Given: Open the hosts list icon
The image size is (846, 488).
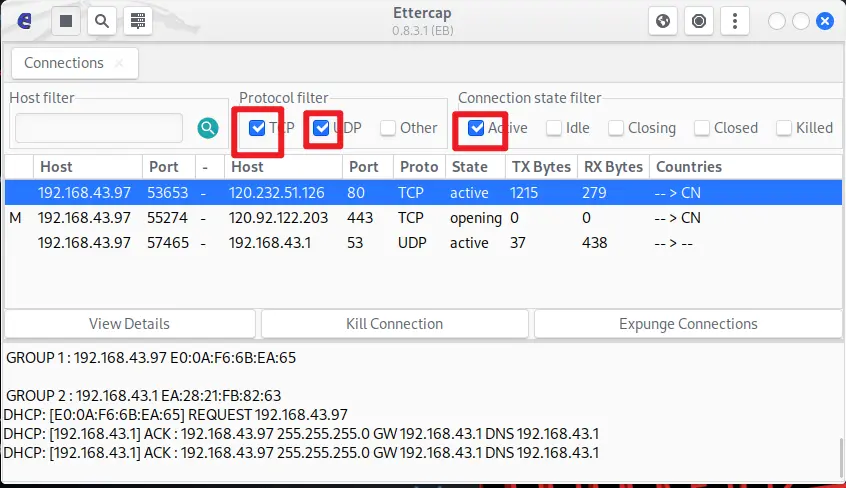Looking at the screenshot, I should coord(137,21).
